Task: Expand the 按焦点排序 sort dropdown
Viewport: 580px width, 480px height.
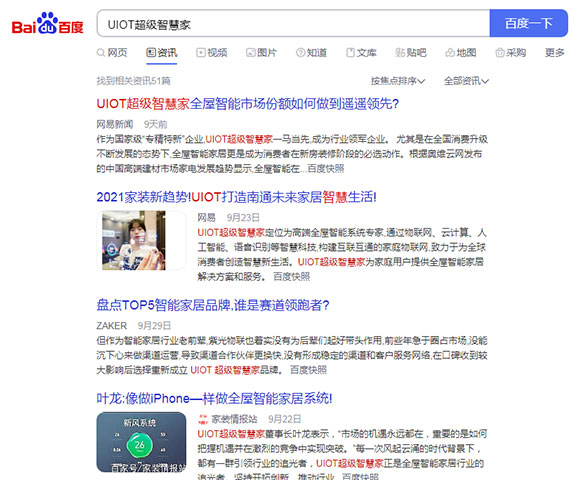Action: (x=398, y=81)
